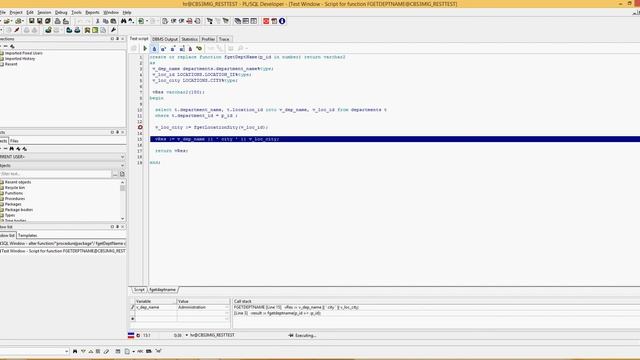Click the green Execute icon with dropdown in toolbar
The width and height of the screenshot is (640, 360).
click(x=141, y=21)
